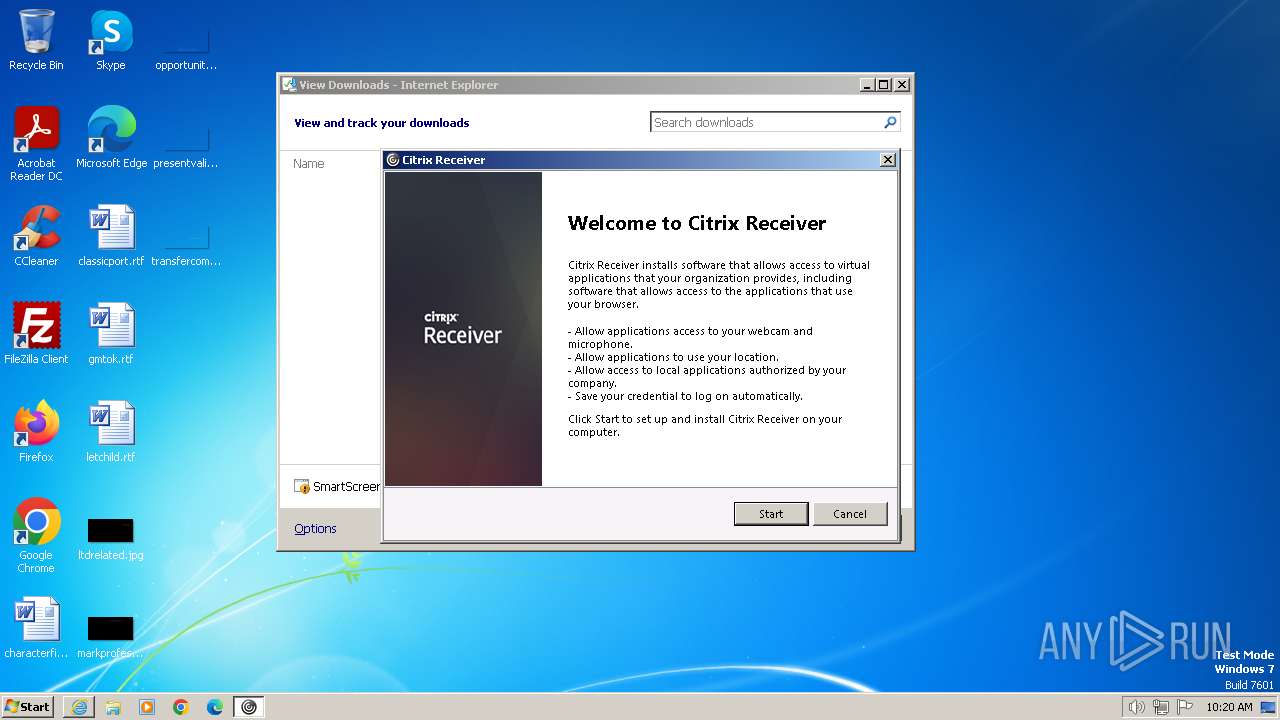The width and height of the screenshot is (1280, 720).
Task: Click the View Downloads title bar icon
Action: [289, 85]
